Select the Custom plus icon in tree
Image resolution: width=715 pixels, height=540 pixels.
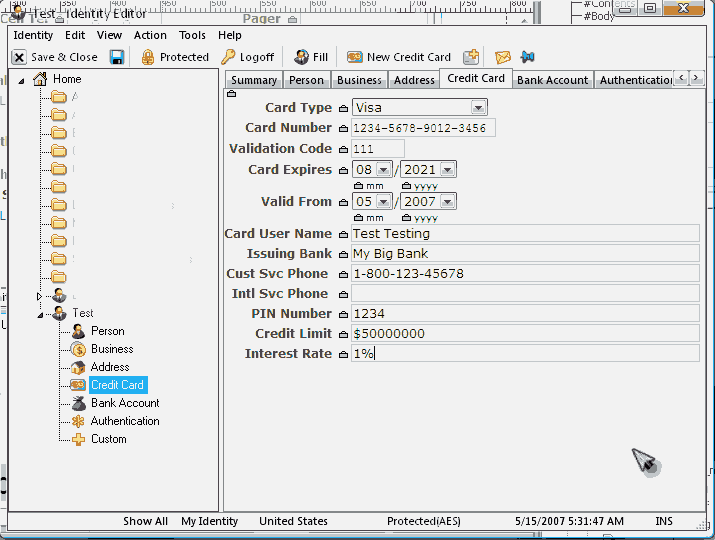pos(78,439)
